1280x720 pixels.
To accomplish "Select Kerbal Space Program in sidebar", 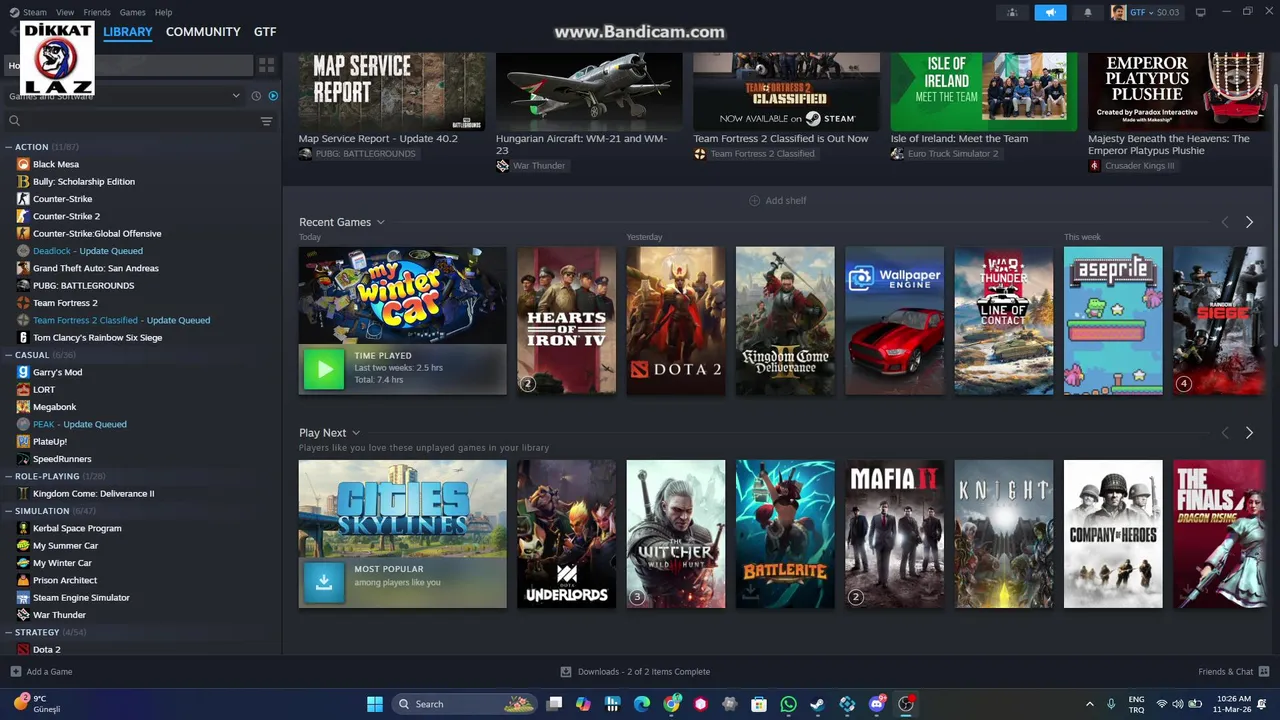I will tap(77, 528).
